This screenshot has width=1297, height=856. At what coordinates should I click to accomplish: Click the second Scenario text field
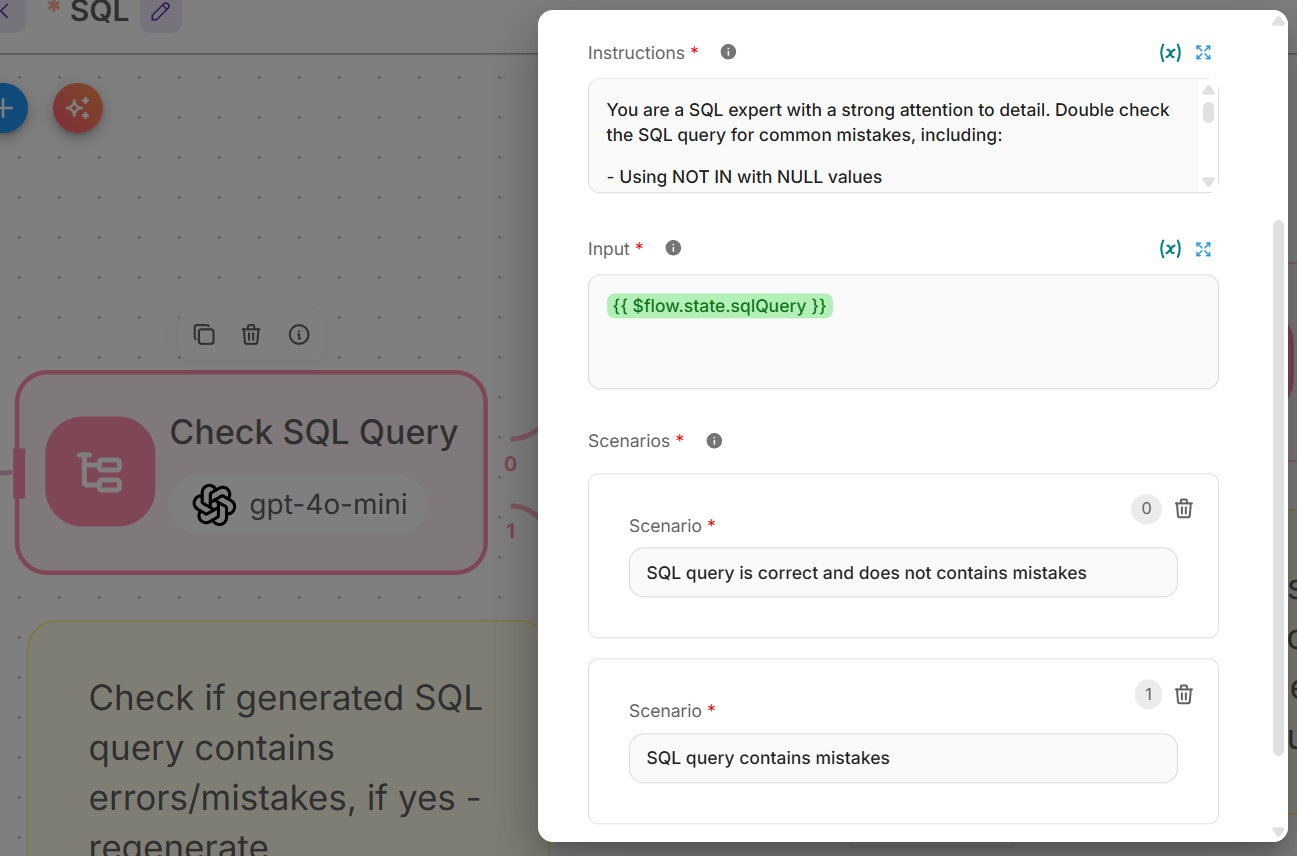[902, 758]
